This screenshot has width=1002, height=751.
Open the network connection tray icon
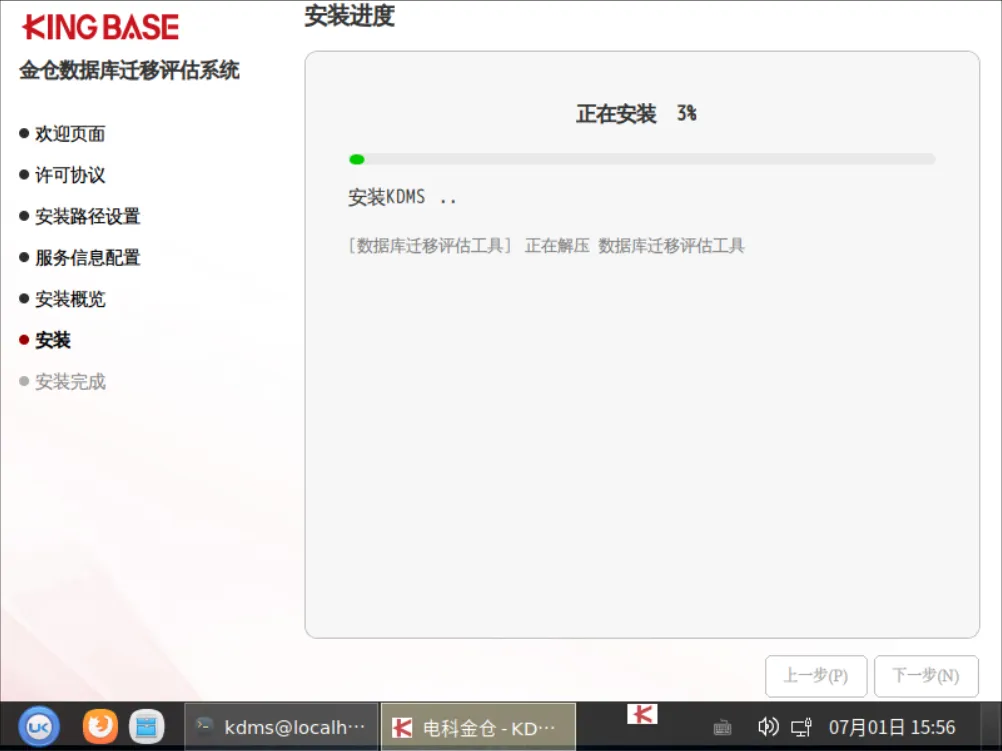point(801,727)
